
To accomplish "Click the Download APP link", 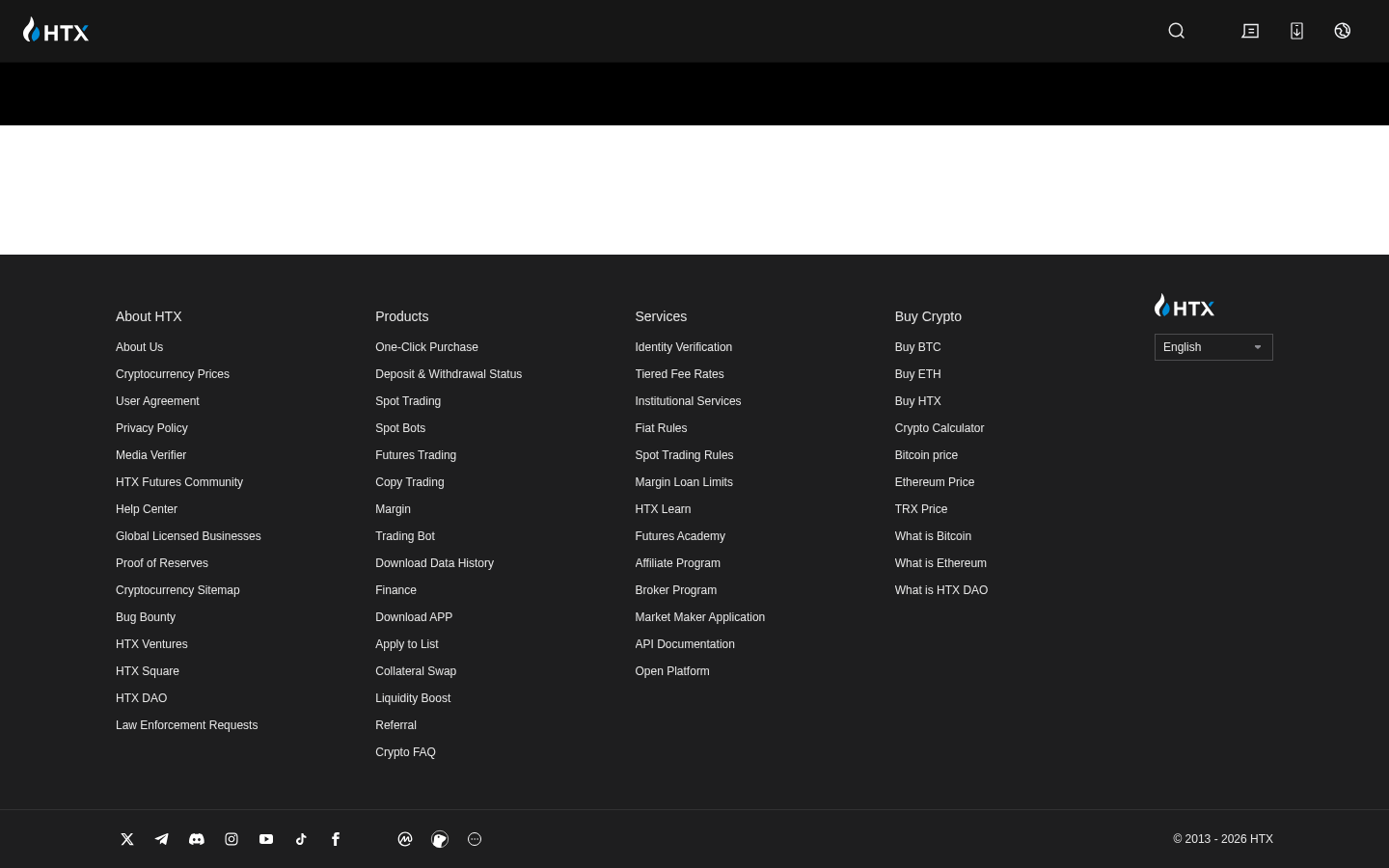I will [x=414, y=617].
